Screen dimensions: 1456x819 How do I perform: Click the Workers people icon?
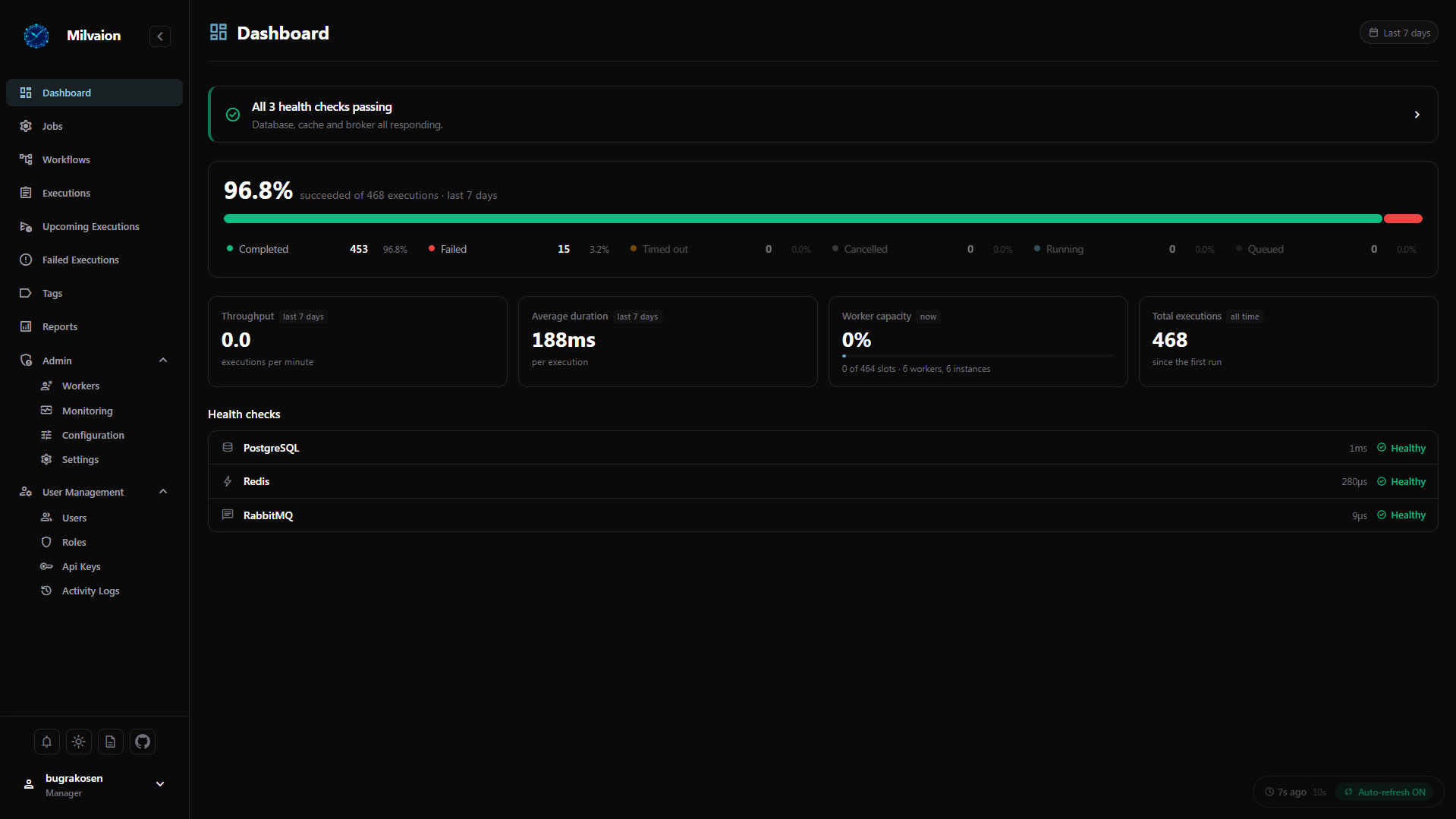point(46,386)
